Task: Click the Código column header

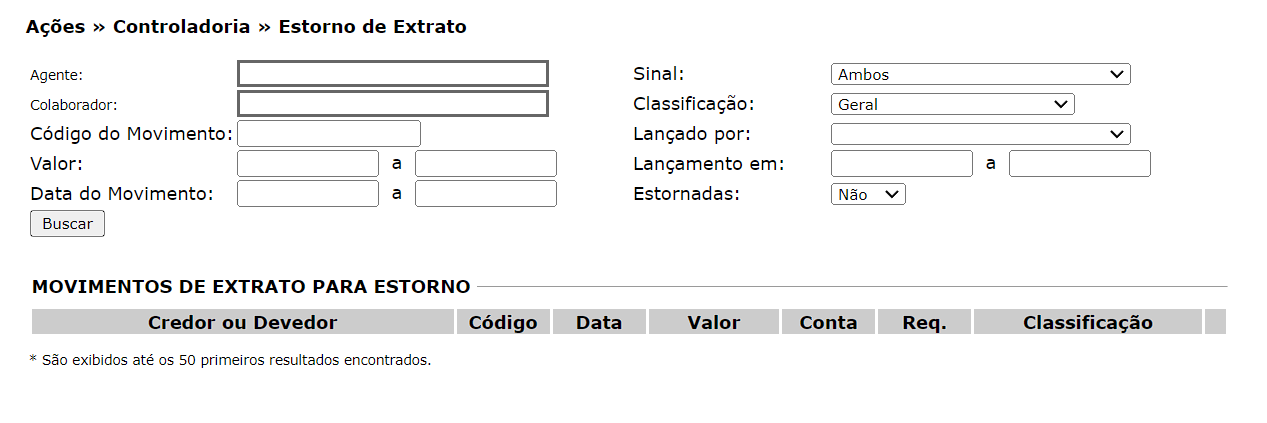Action: 503,322
